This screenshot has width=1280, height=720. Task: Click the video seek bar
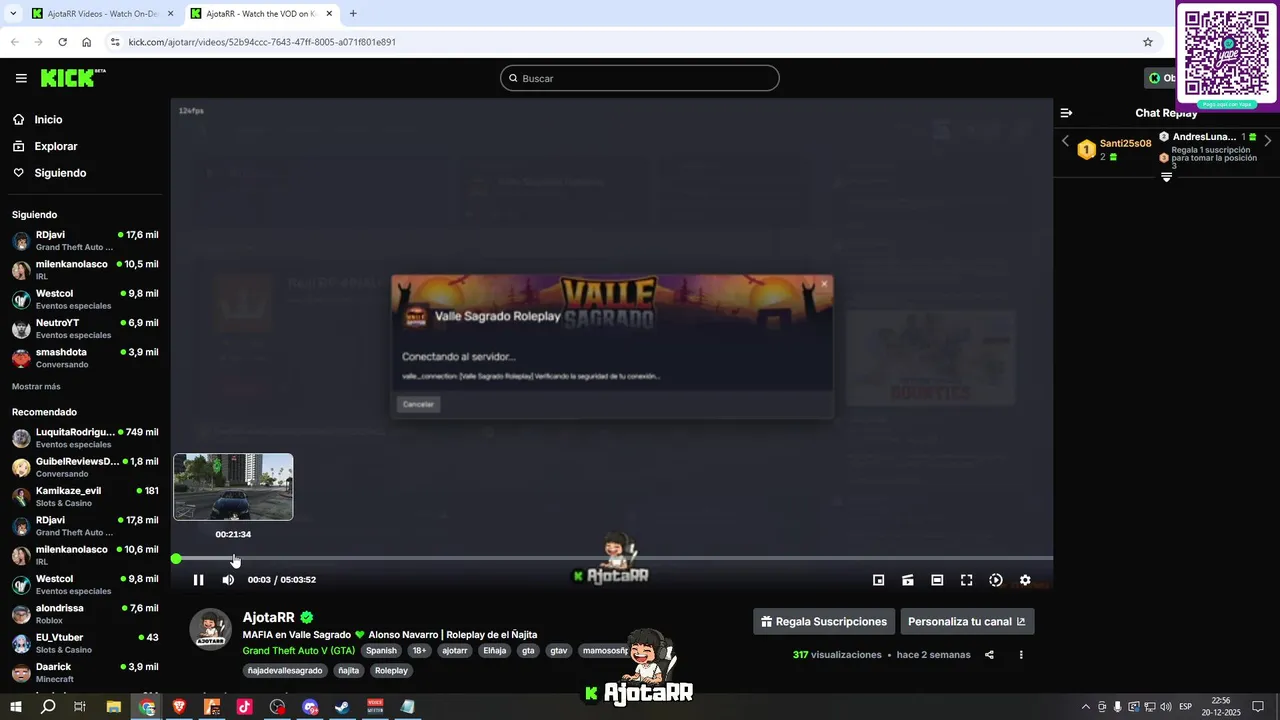point(612,558)
